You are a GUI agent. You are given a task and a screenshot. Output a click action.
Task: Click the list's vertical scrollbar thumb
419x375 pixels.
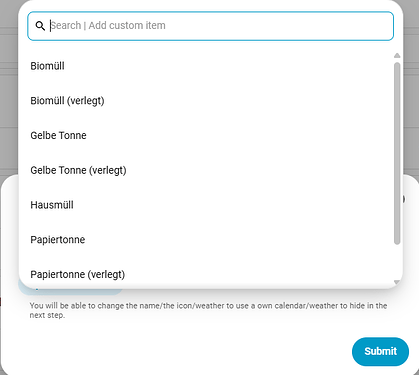397,153
